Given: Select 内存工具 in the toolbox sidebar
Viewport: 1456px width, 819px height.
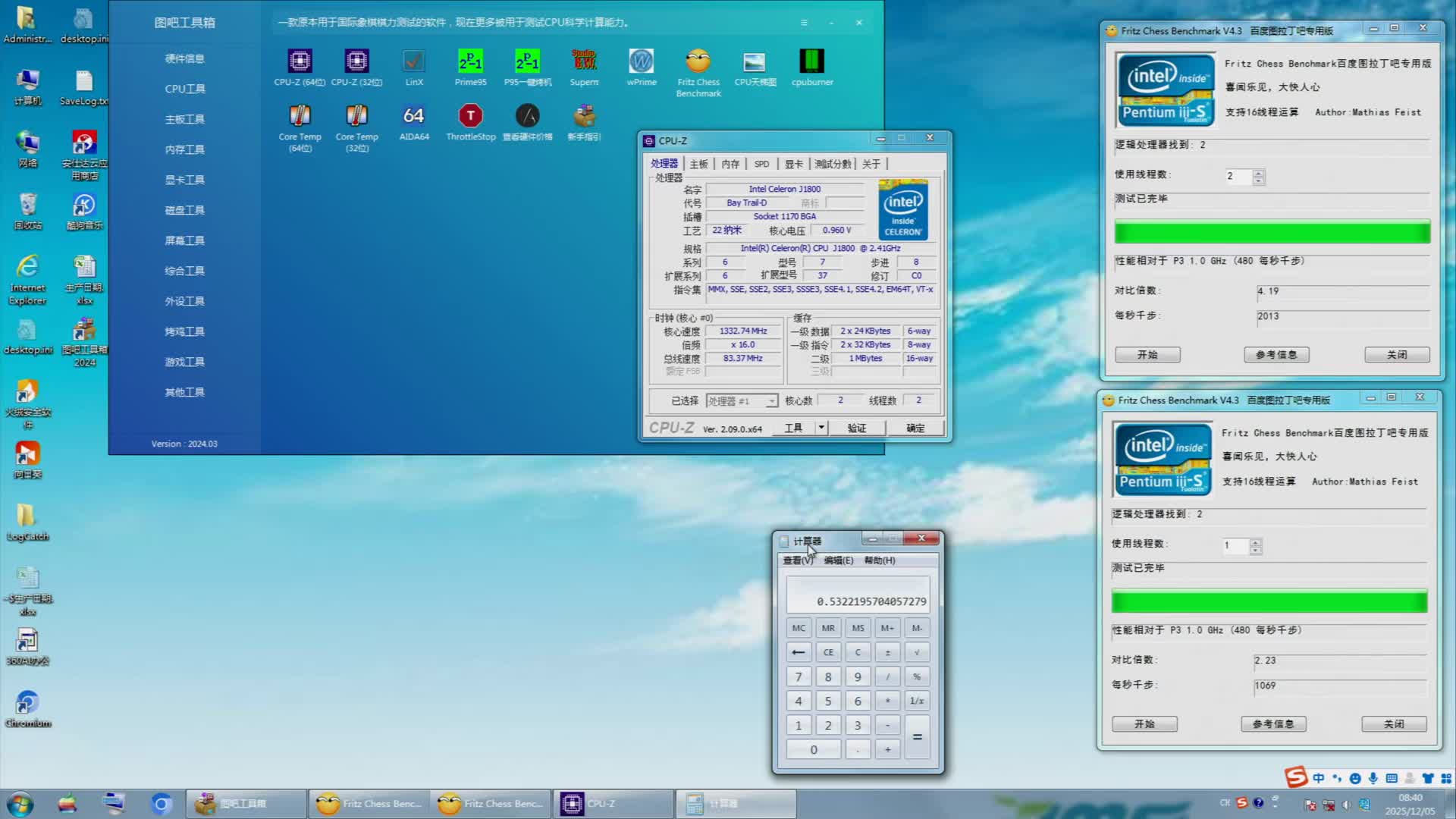Looking at the screenshot, I should click(x=184, y=149).
